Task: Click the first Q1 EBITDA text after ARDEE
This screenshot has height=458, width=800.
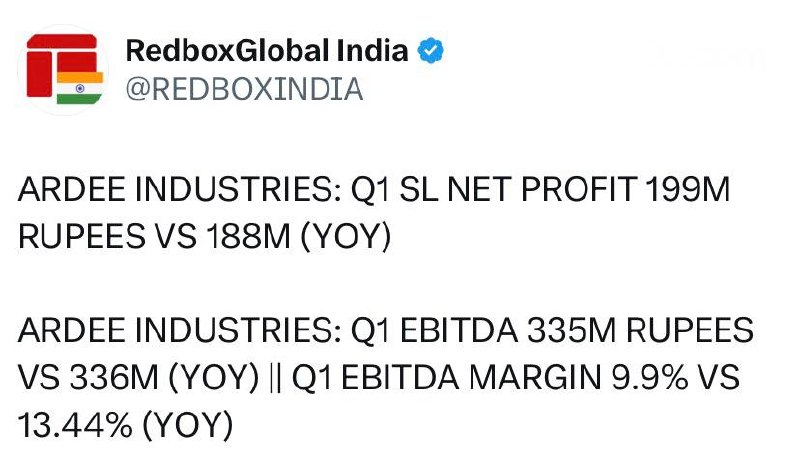Action: (435, 330)
